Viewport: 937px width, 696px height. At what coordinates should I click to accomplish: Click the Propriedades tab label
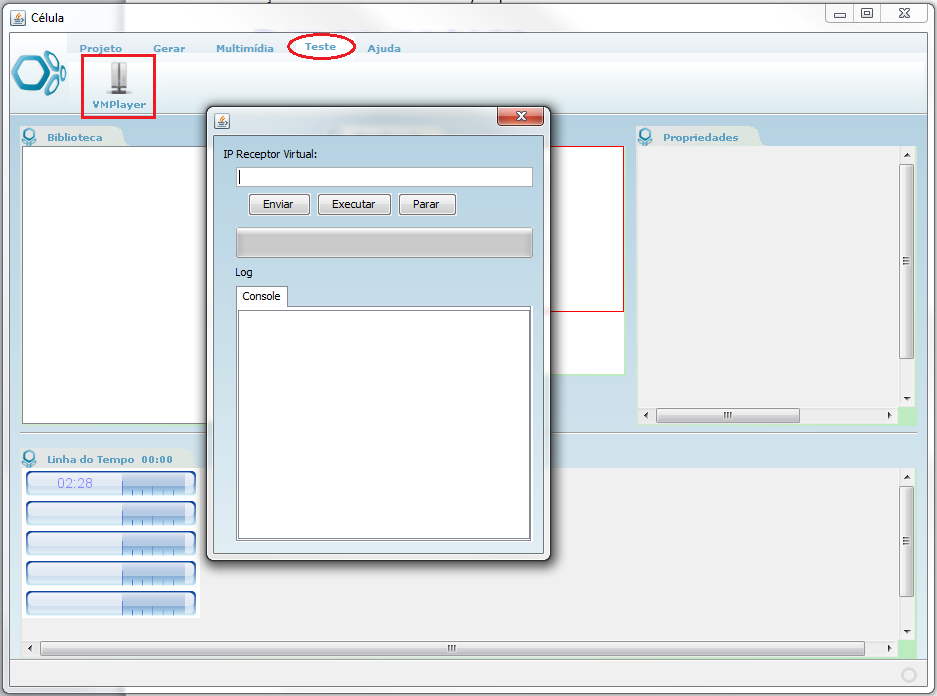click(700, 137)
